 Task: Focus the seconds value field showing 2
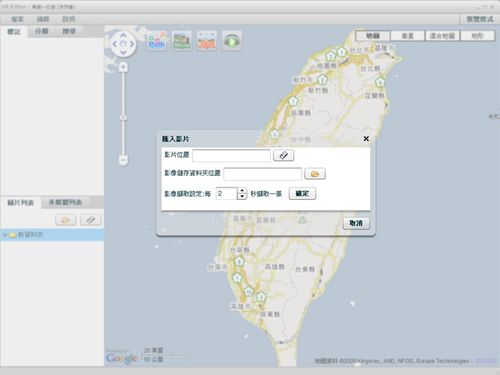(x=227, y=194)
